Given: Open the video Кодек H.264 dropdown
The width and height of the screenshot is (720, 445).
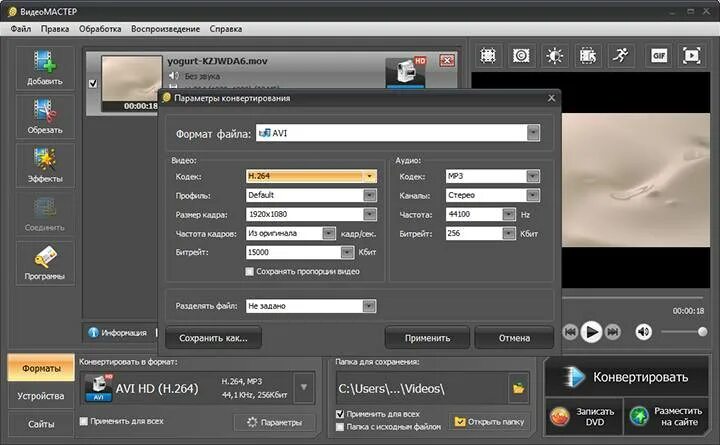Looking at the screenshot, I should 370,176.
